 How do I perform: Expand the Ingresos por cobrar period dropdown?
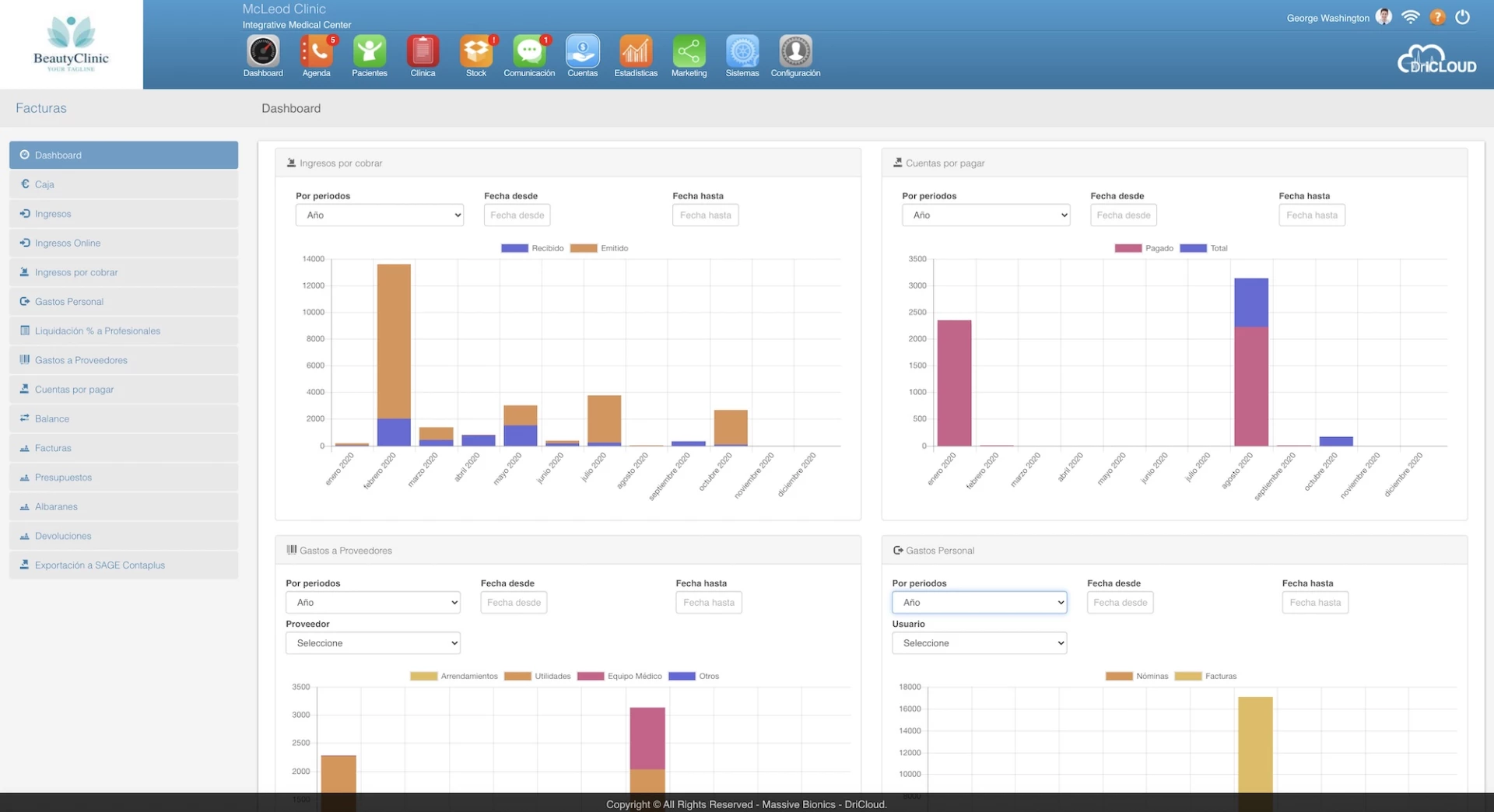pyautogui.click(x=380, y=215)
